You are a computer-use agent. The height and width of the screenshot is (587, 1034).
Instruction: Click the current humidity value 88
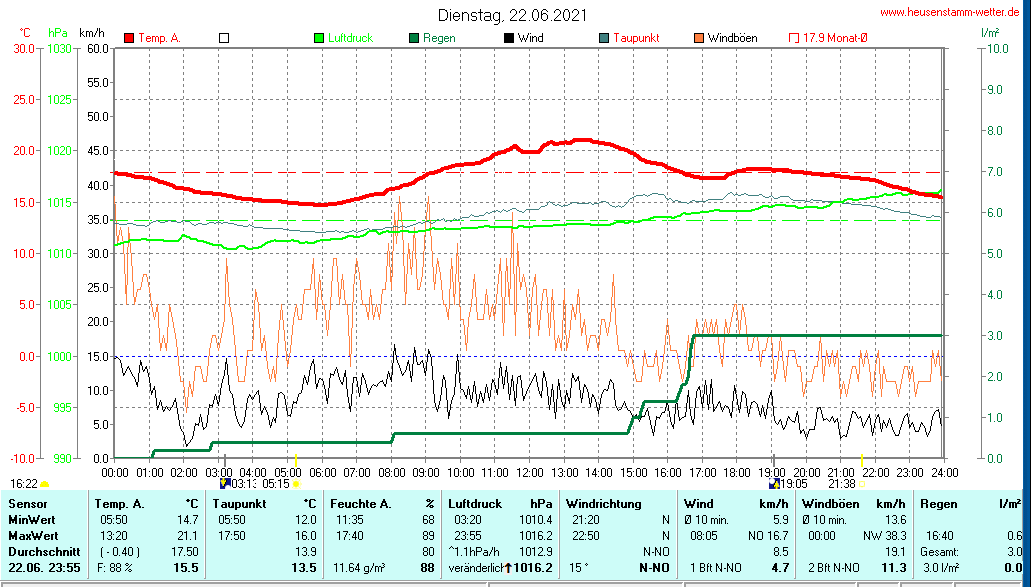(428, 568)
